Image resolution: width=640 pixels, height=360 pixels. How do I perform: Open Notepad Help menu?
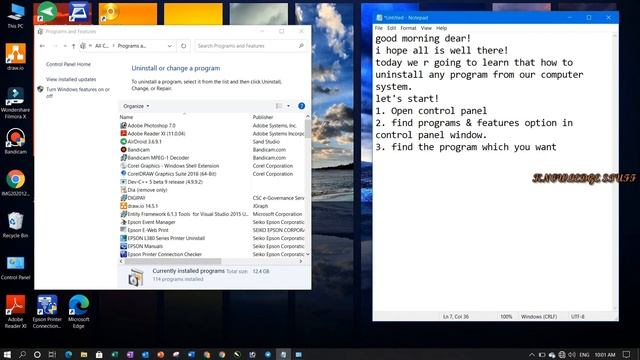tap(441, 28)
